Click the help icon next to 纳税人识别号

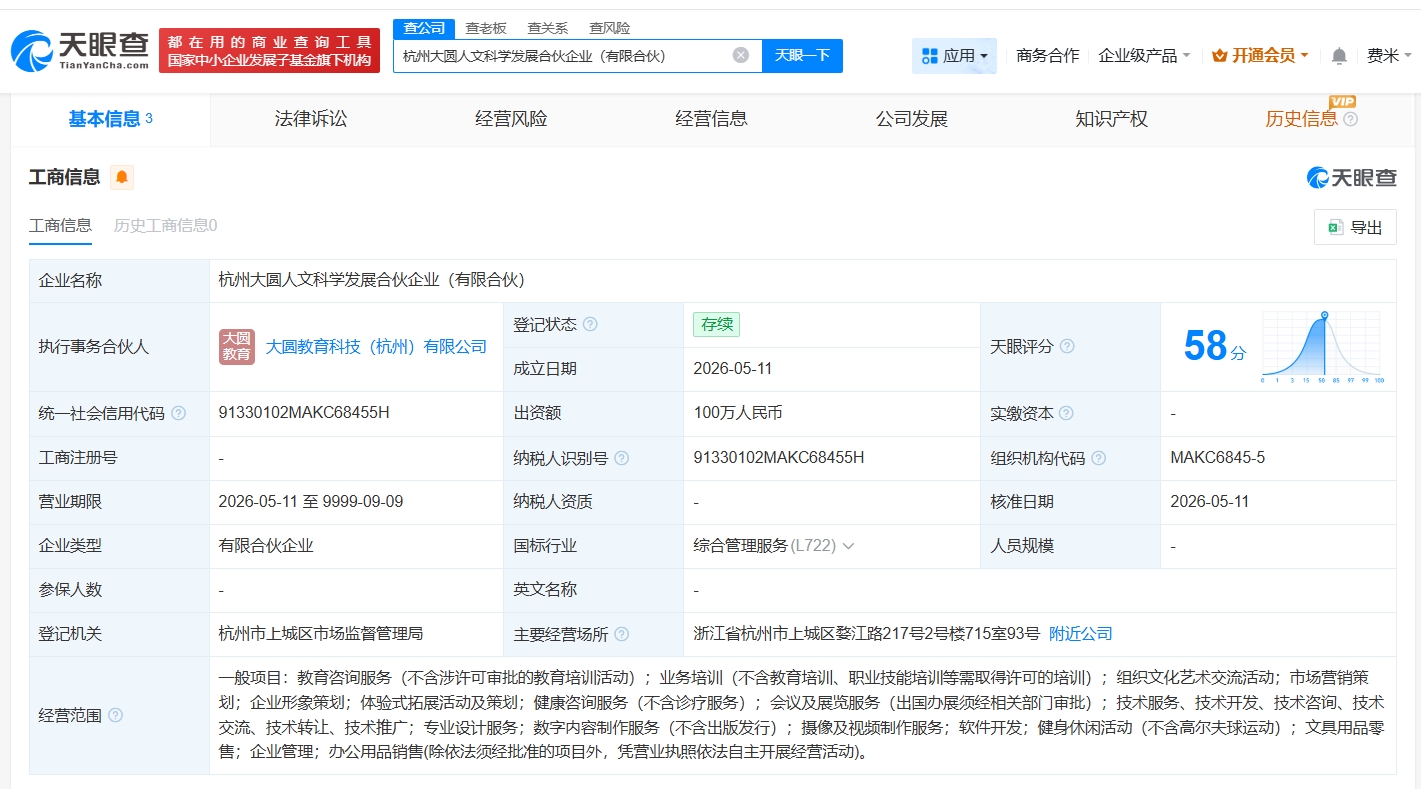622,458
